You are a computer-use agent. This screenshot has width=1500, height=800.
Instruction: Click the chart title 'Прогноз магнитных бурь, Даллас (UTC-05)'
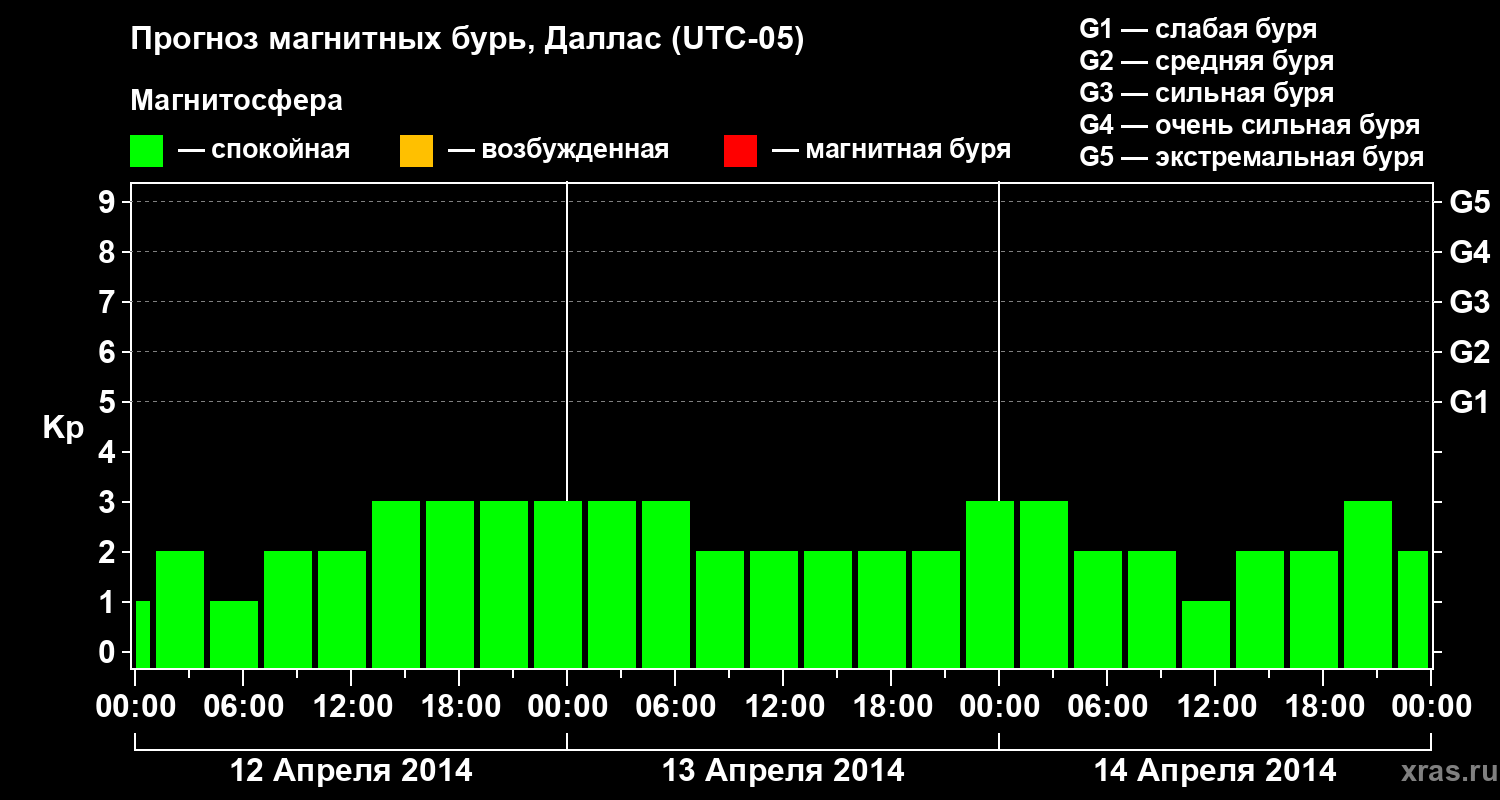coord(467,41)
